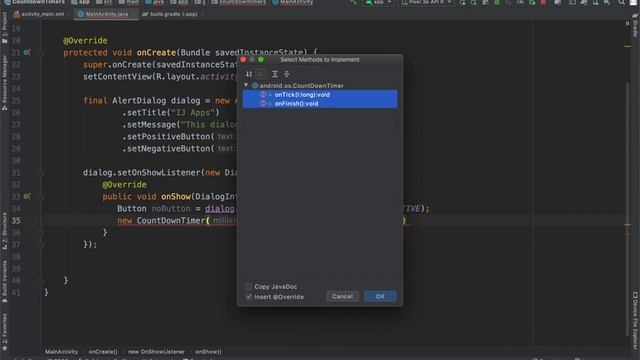Click the Make Project hammer icon
Viewport: 640px width, 360px height.
point(353,2)
